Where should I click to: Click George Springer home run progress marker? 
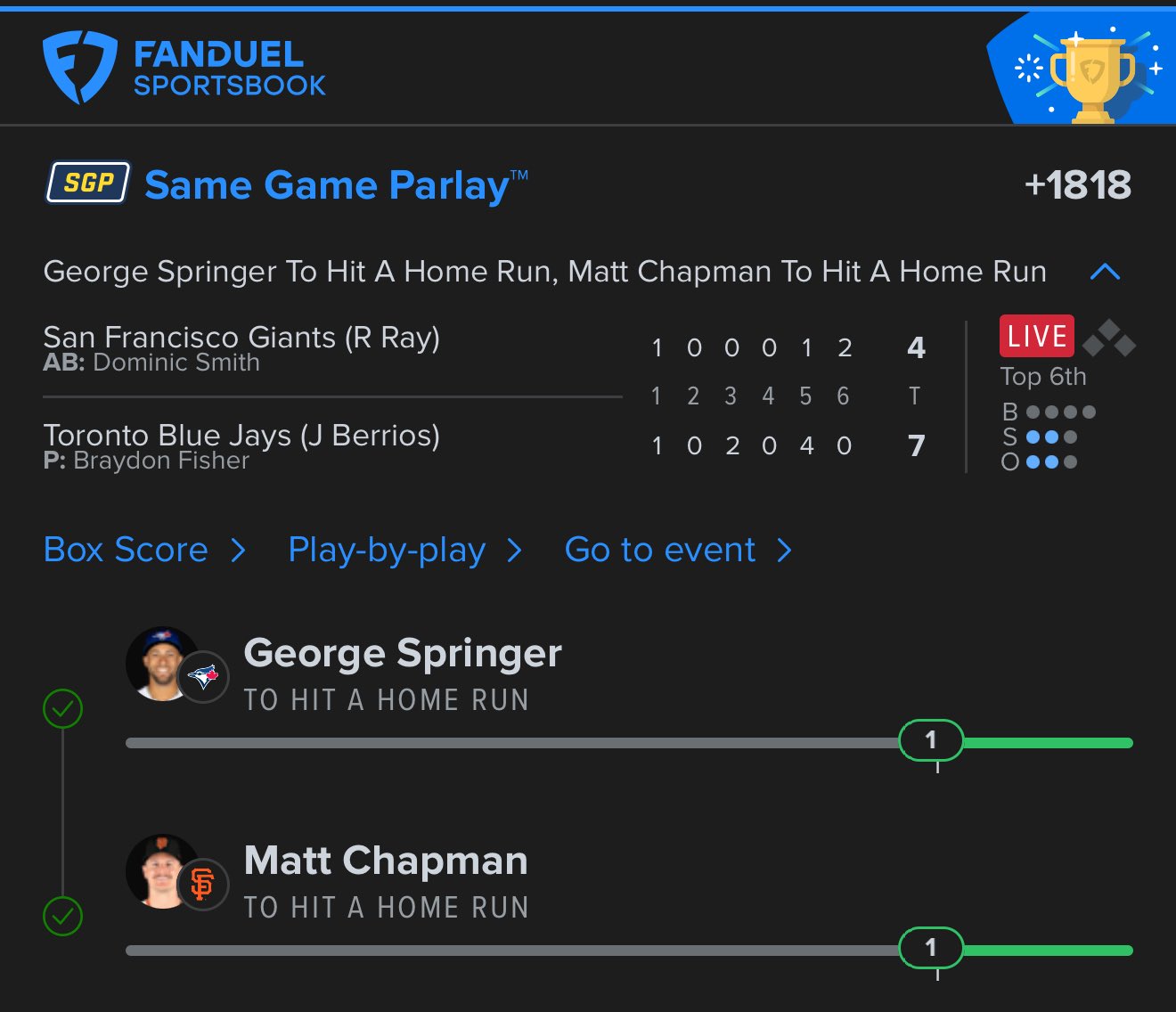(931, 740)
